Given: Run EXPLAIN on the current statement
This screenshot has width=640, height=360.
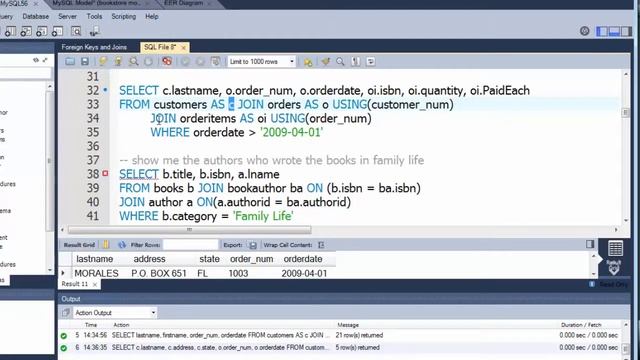Looking at the screenshot, I should pyautogui.click(x=133, y=62).
